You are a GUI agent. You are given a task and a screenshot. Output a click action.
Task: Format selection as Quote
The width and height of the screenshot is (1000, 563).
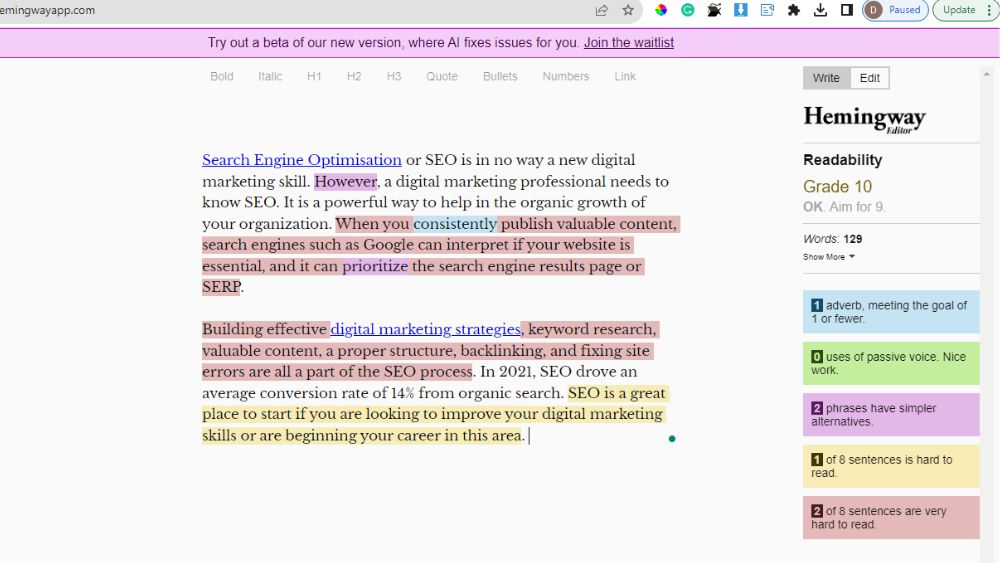coord(442,77)
